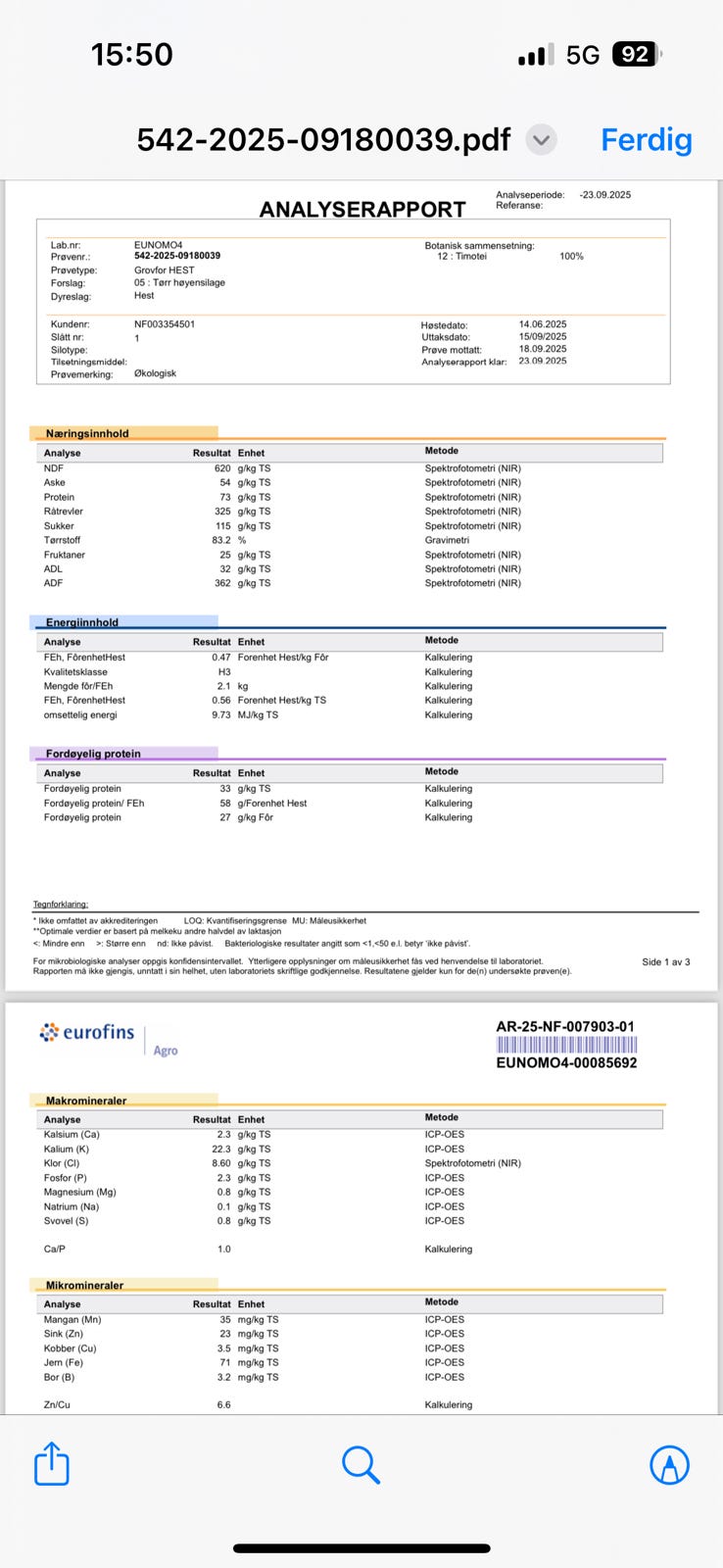
Task: Tap Ferdig to close the PDF
Action: point(647,139)
